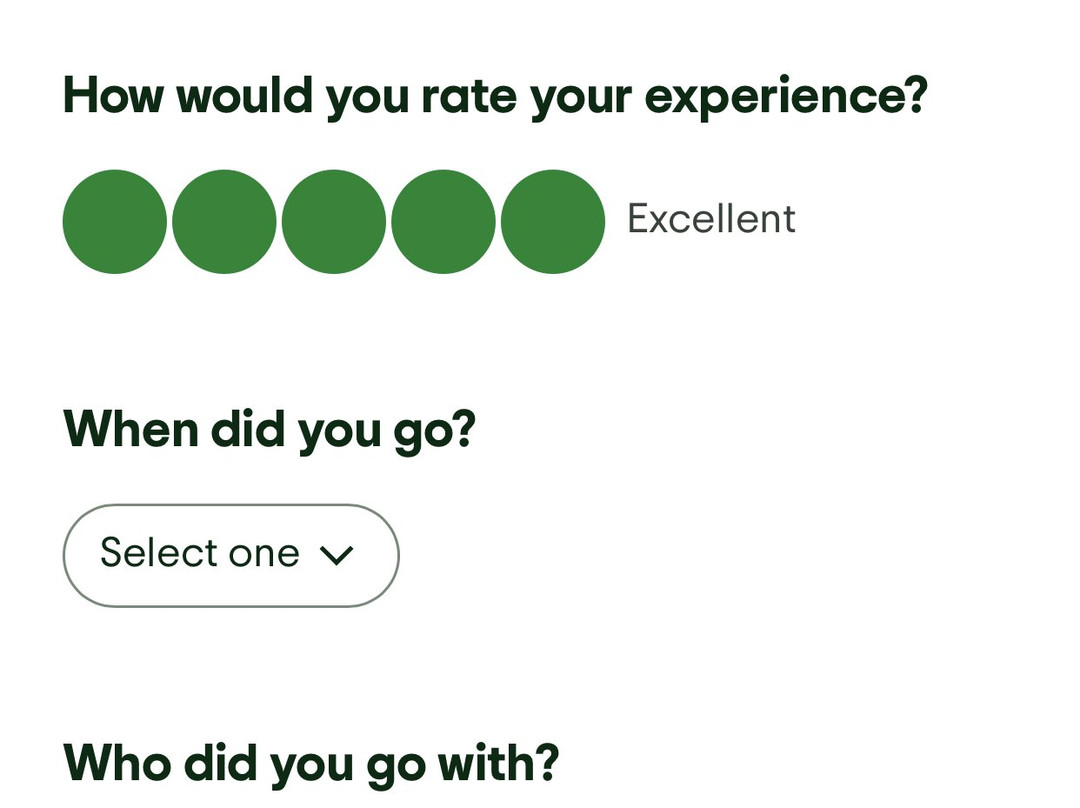Tap the fourth circle in the rating row

pyautogui.click(x=443, y=221)
